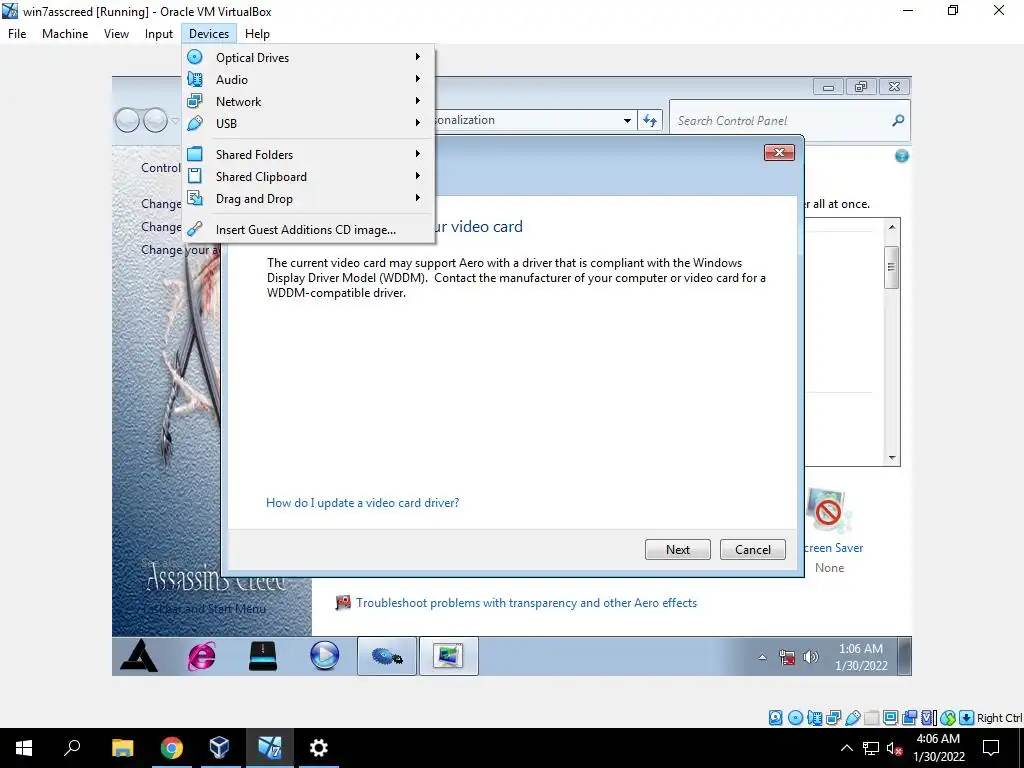Open the drive-shaped explorer icon in guest taskbar
Image resolution: width=1024 pixels, height=768 pixels.
[x=263, y=656]
